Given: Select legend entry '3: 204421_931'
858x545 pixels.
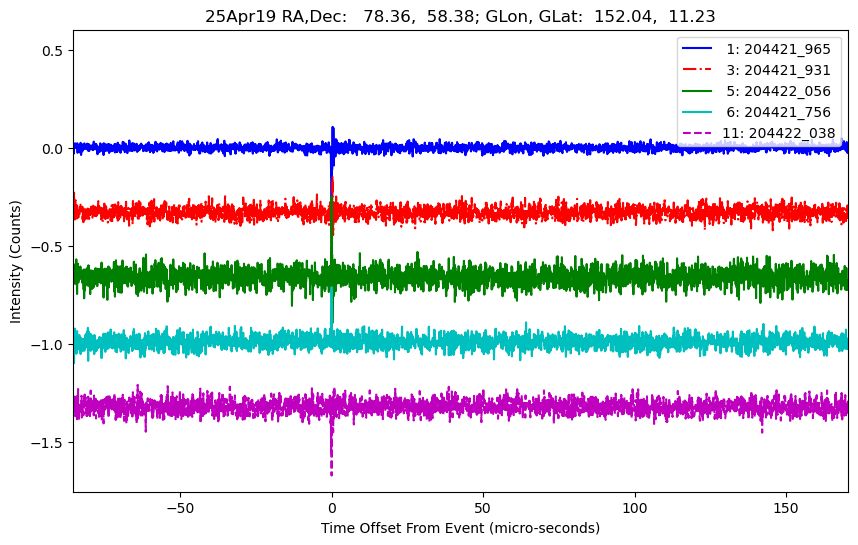Looking at the screenshot, I should click(x=778, y=70).
